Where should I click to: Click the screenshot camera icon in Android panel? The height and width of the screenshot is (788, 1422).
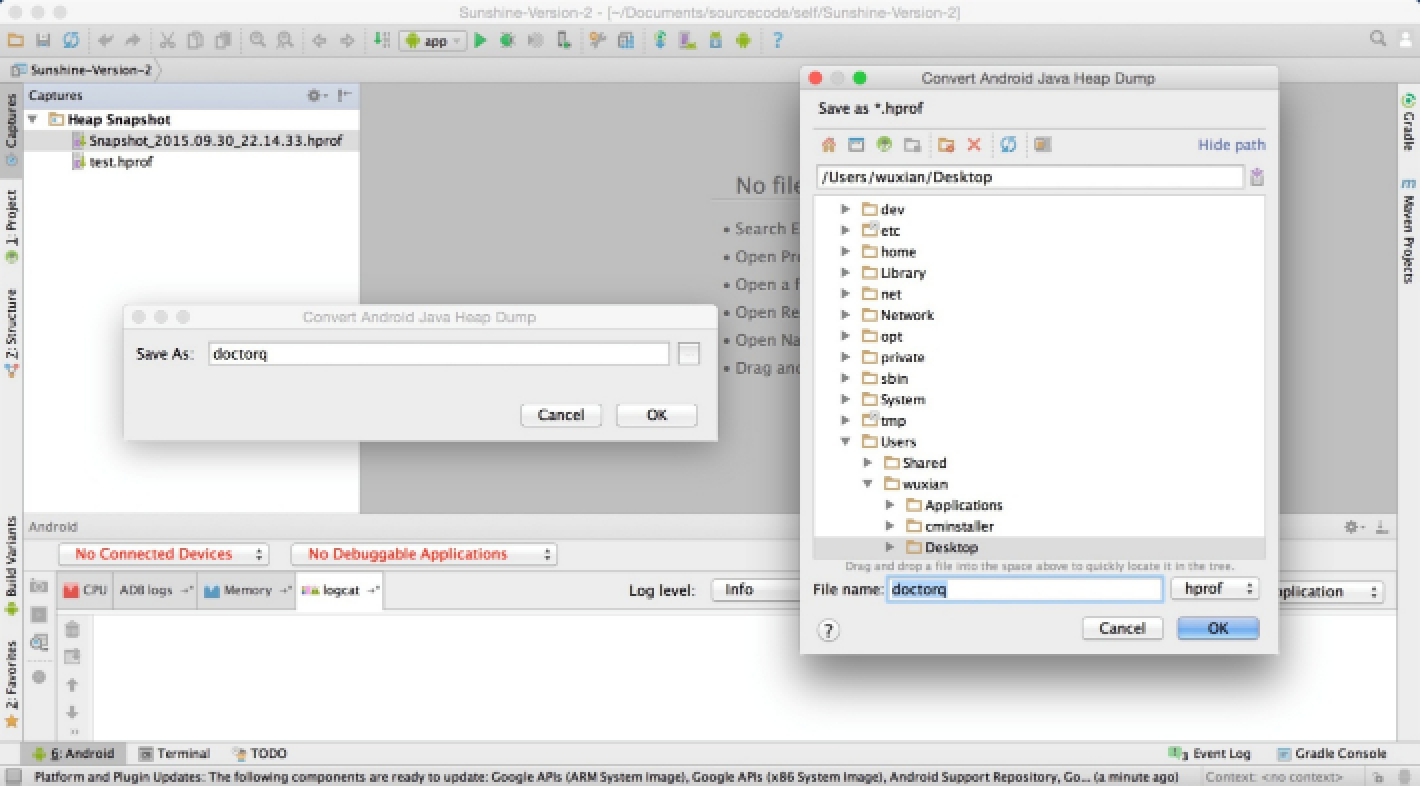(39, 586)
